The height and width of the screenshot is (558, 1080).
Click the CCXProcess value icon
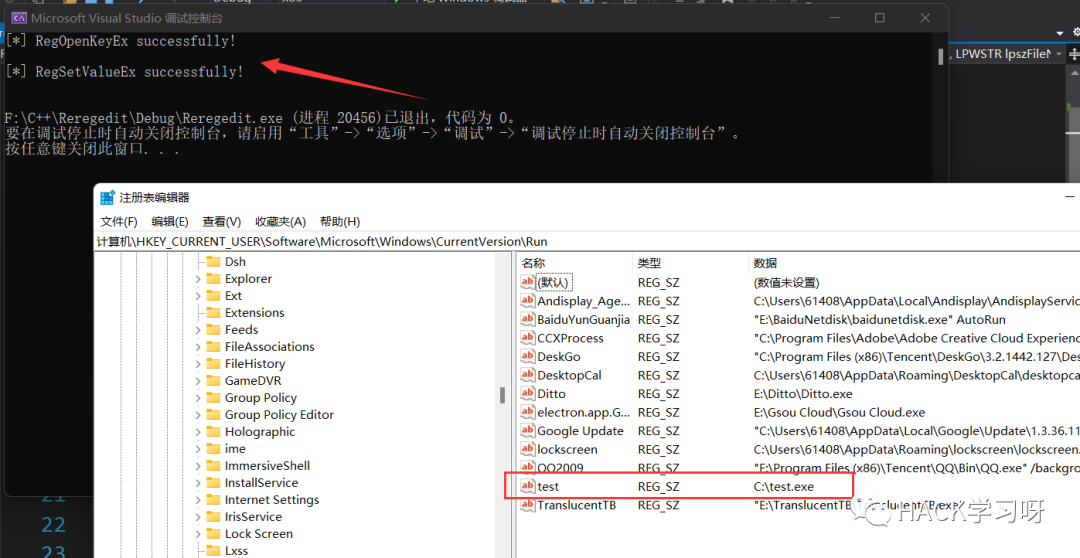click(528, 338)
